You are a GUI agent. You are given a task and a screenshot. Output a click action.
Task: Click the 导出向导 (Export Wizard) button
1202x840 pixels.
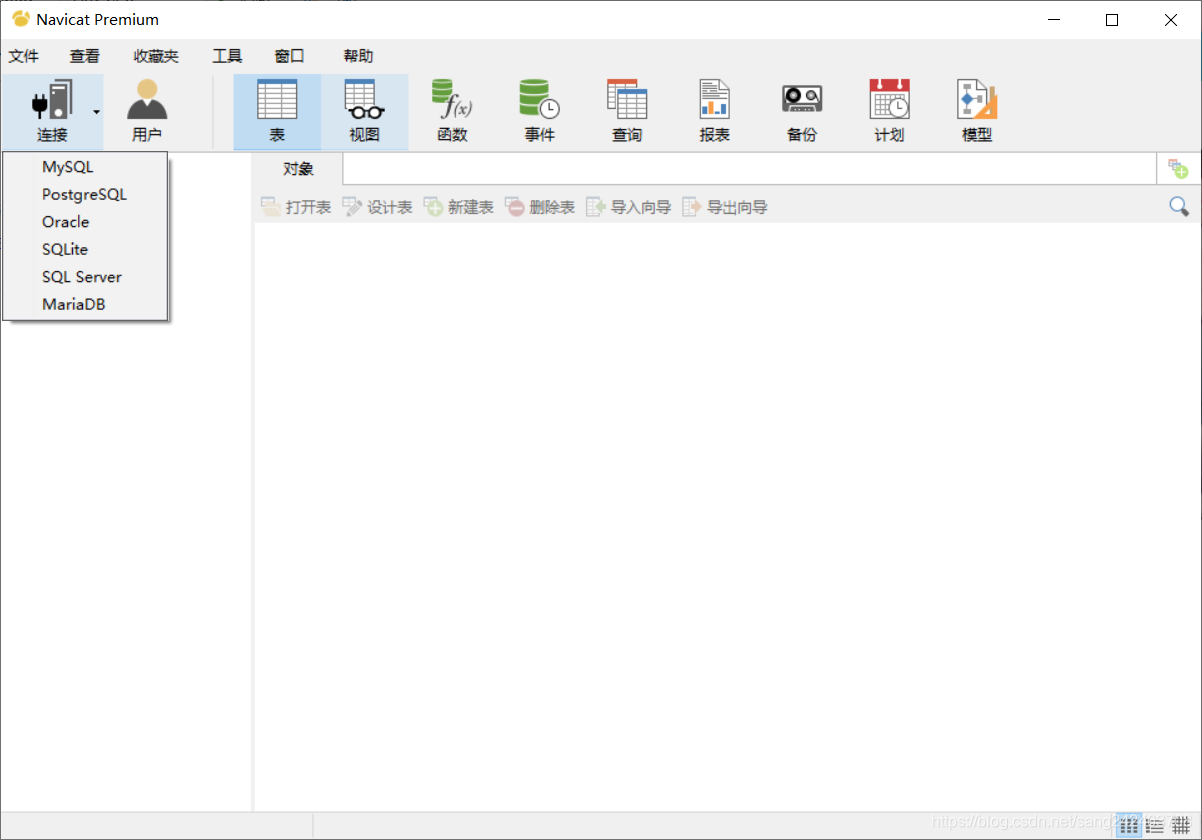tap(725, 207)
